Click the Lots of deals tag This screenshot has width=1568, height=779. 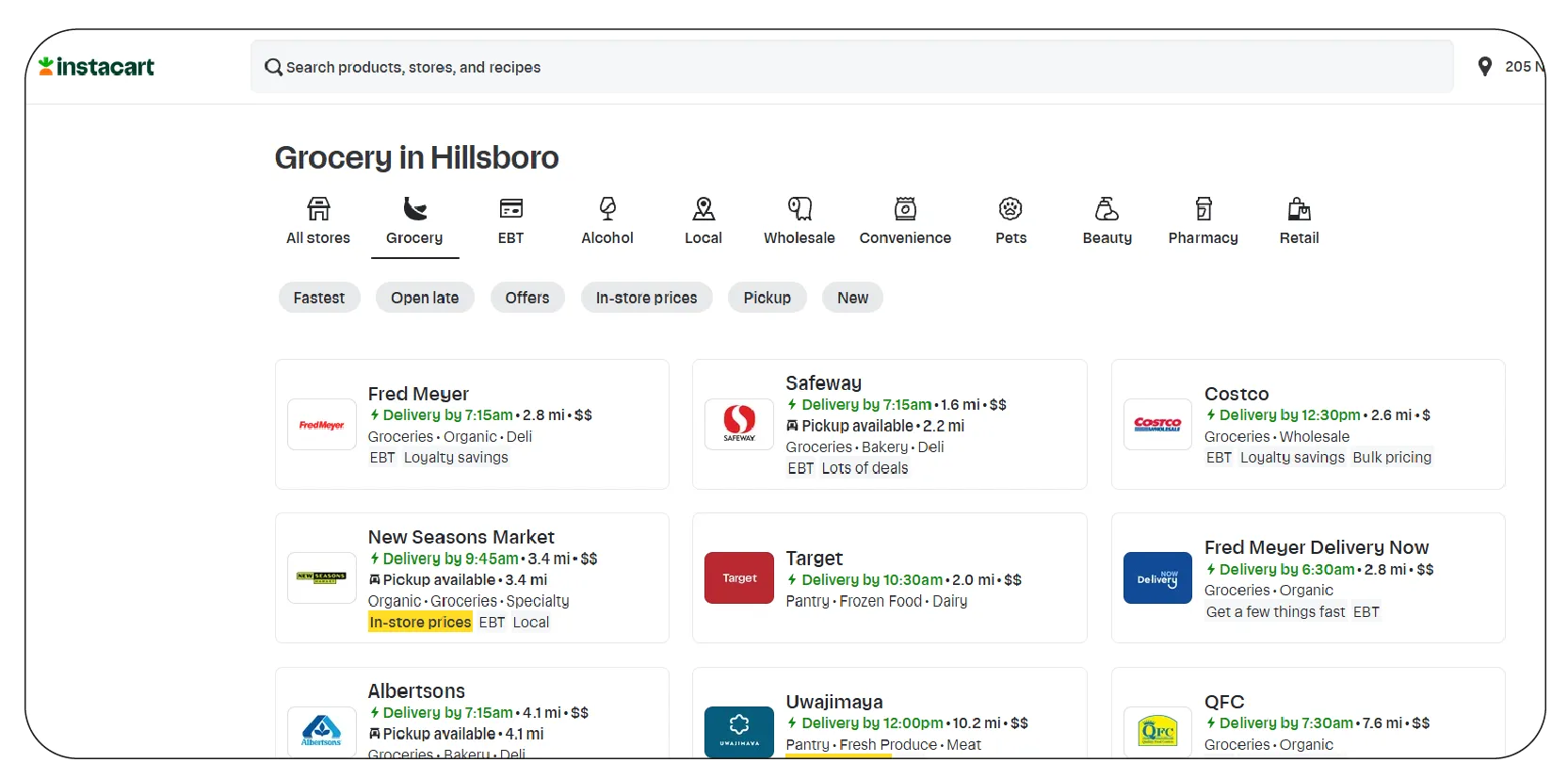click(865, 468)
